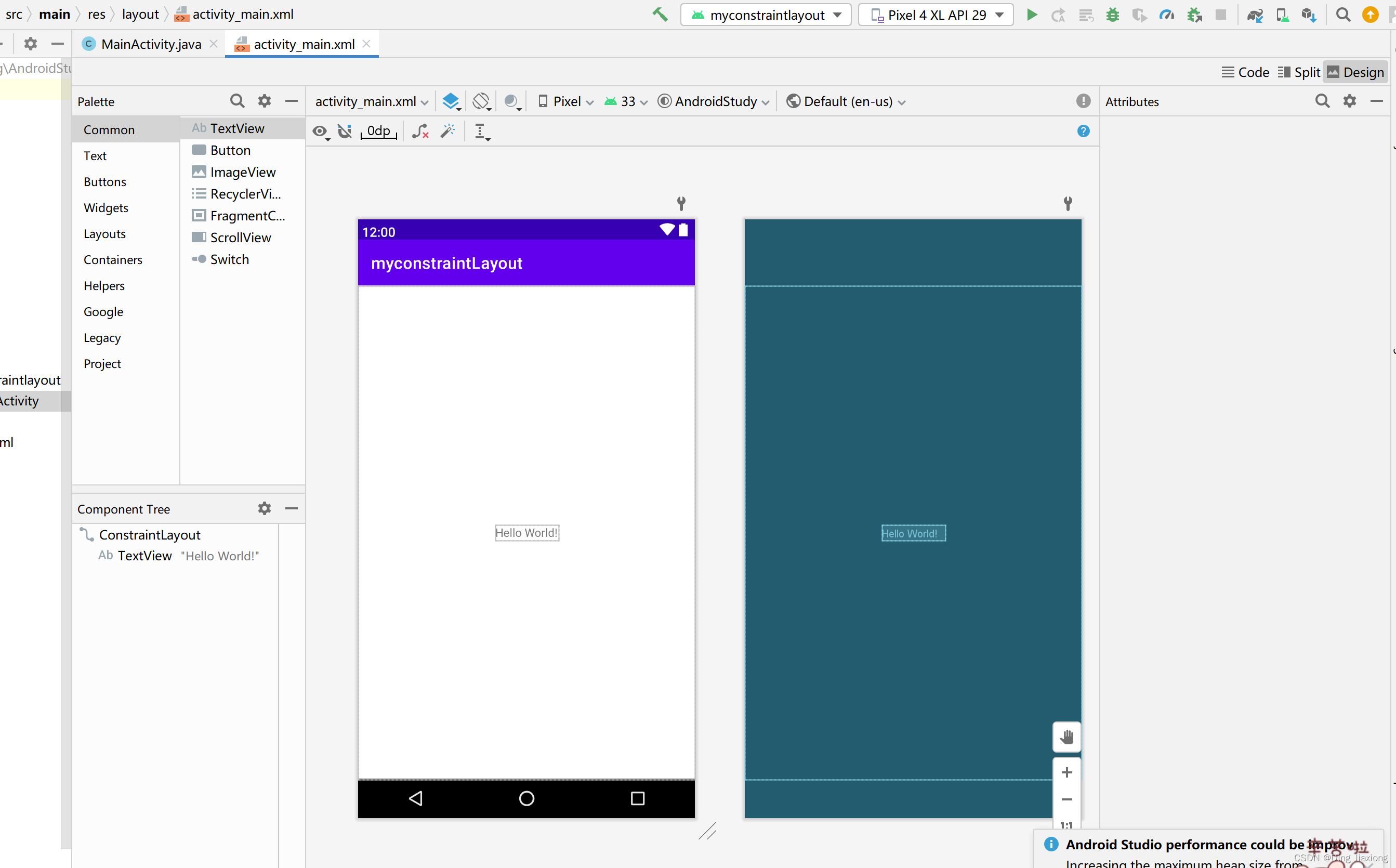Click layout breadcrumb in navigation bar
Image resolution: width=1396 pixels, height=868 pixels.
click(x=140, y=15)
